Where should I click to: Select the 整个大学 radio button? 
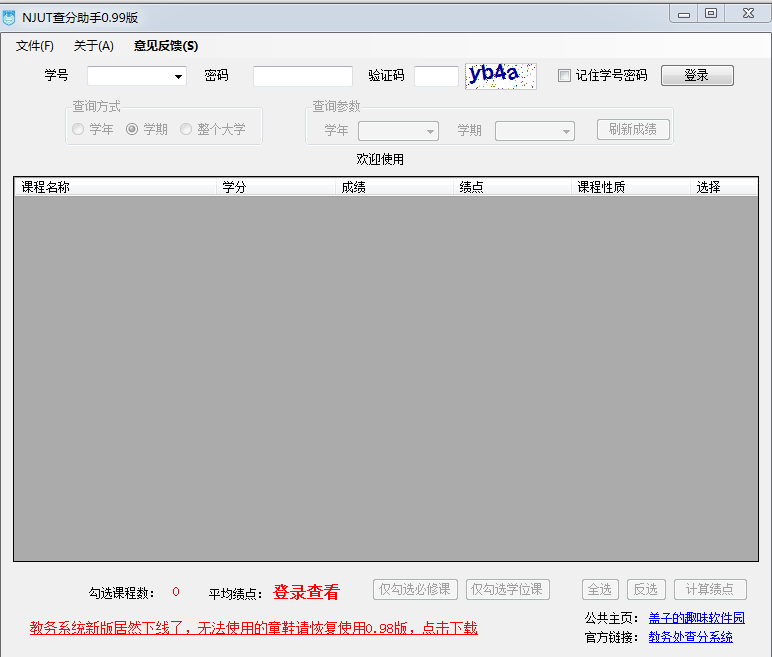tap(186, 129)
